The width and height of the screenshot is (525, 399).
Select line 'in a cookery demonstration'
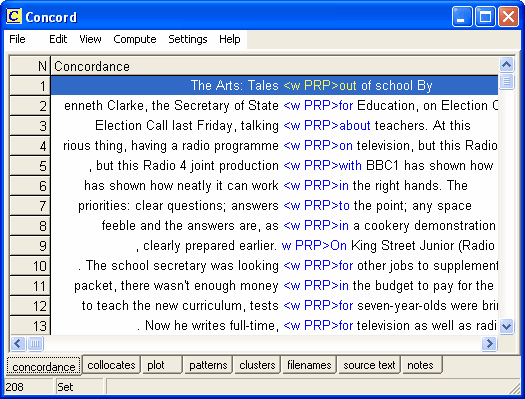pyautogui.click(x=274, y=226)
